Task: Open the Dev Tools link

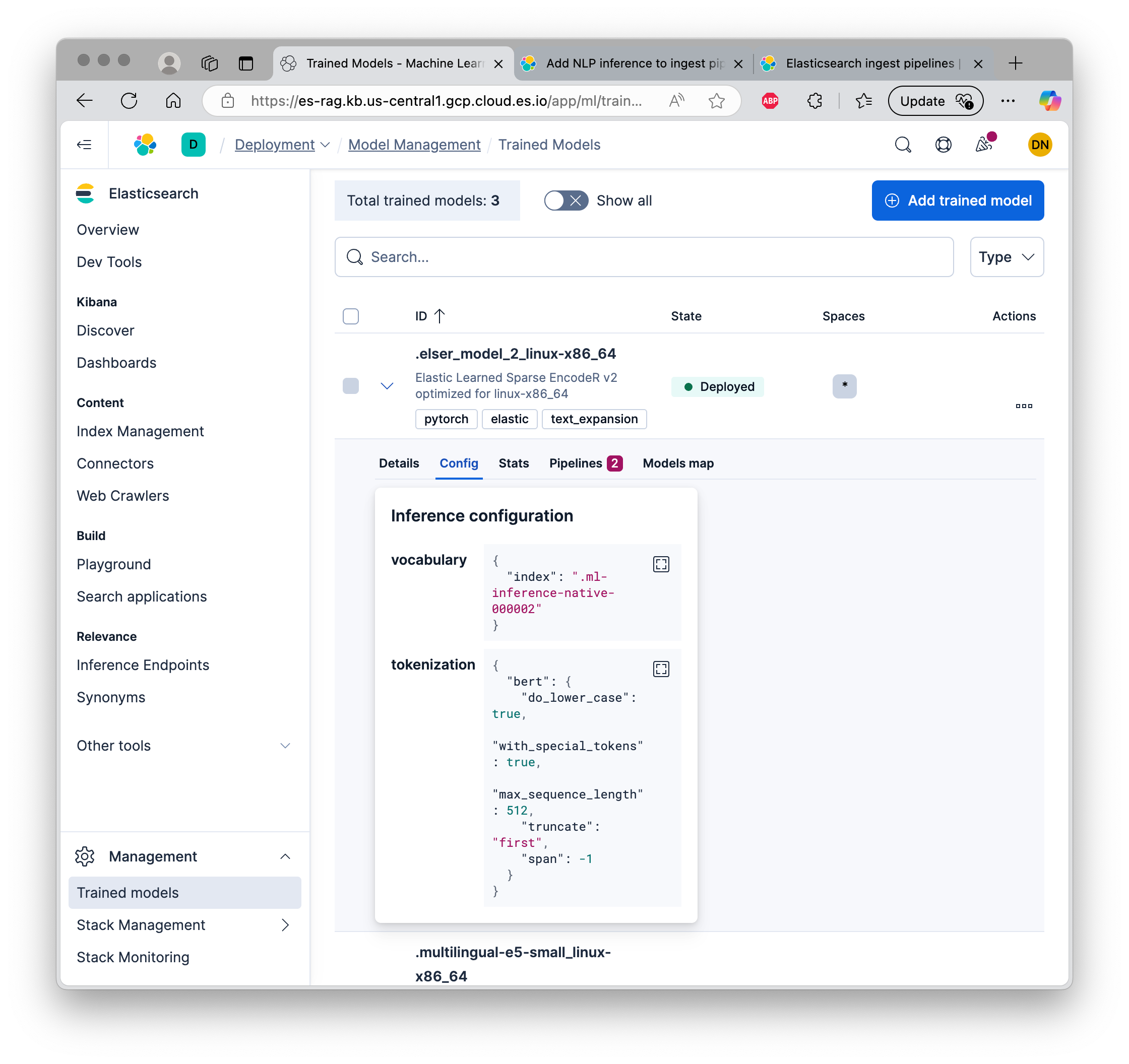Action: 109,262
